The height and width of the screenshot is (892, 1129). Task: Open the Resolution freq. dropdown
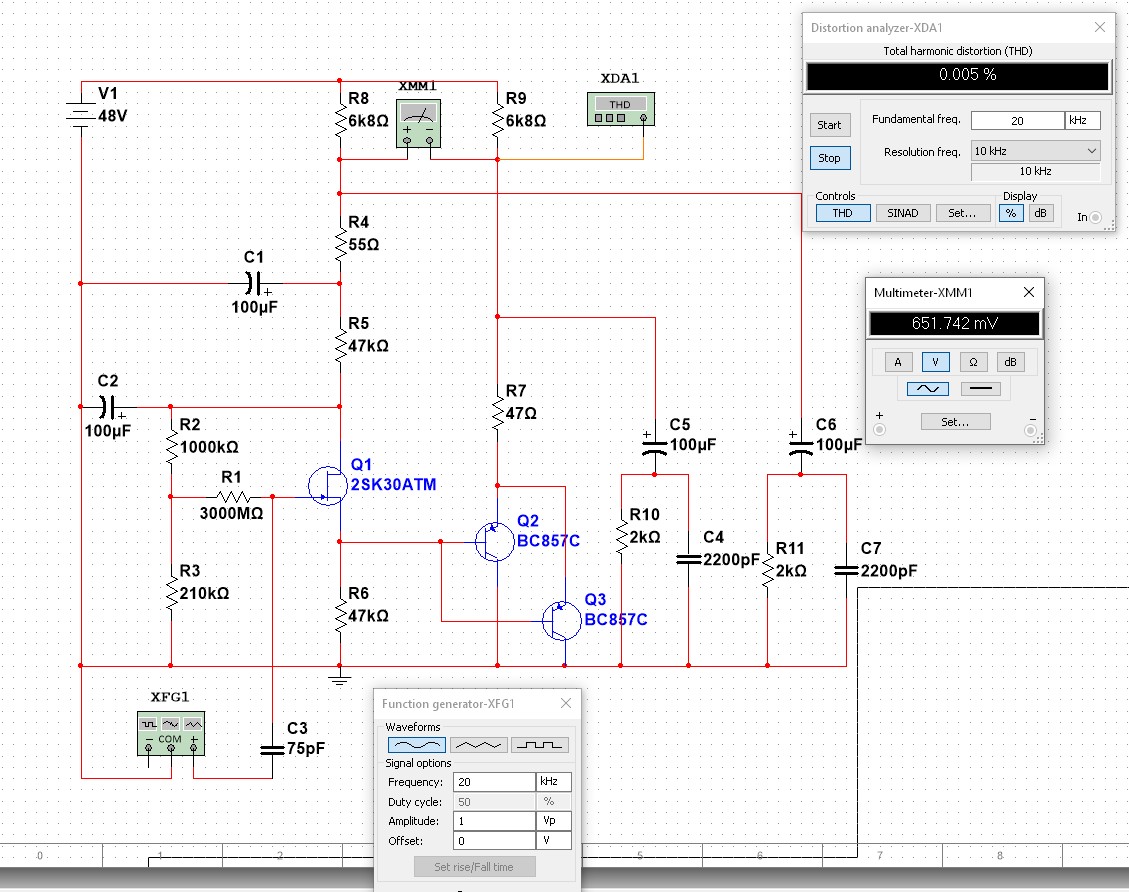[x=1035, y=151]
